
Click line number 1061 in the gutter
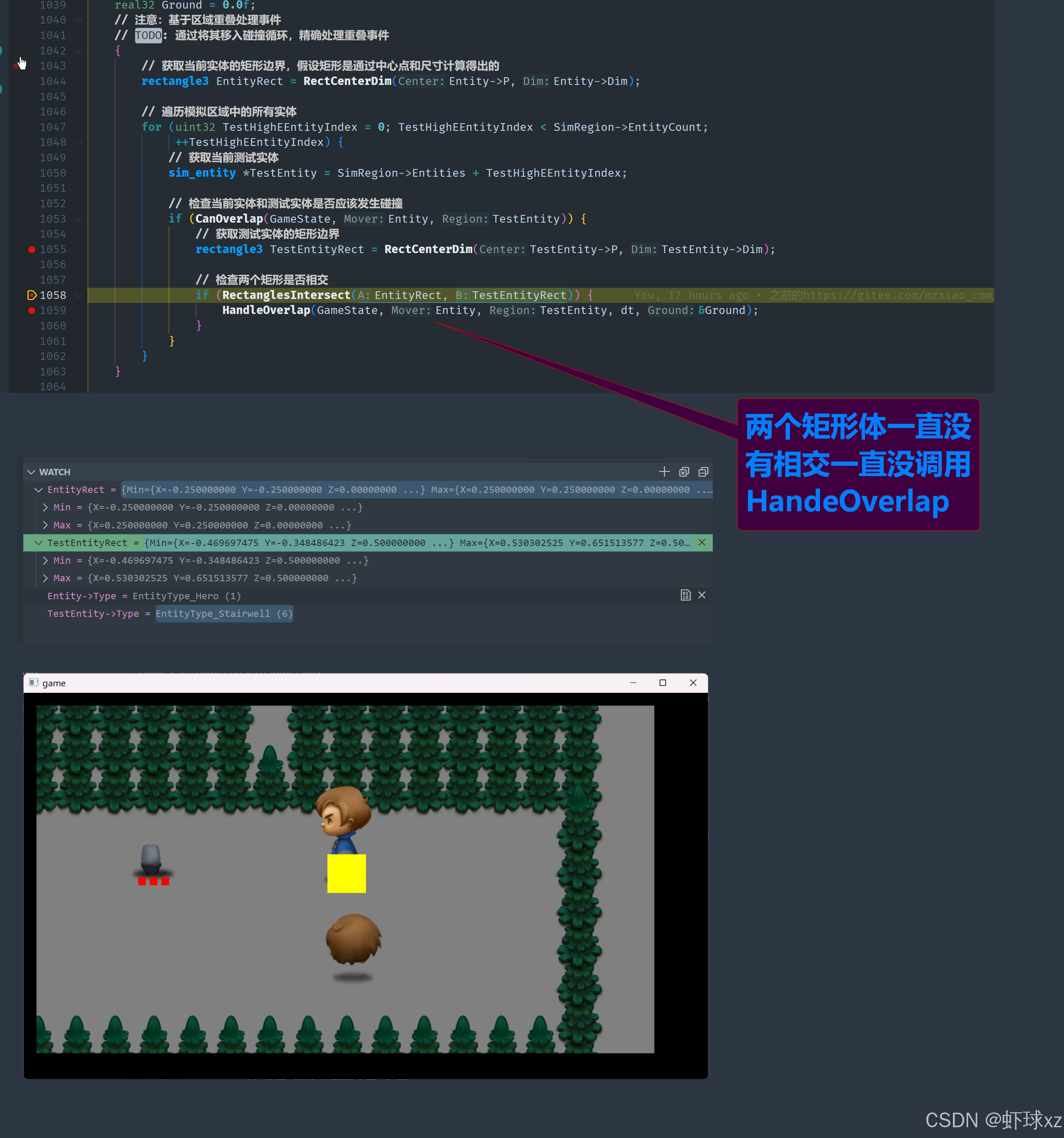point(53,341)
